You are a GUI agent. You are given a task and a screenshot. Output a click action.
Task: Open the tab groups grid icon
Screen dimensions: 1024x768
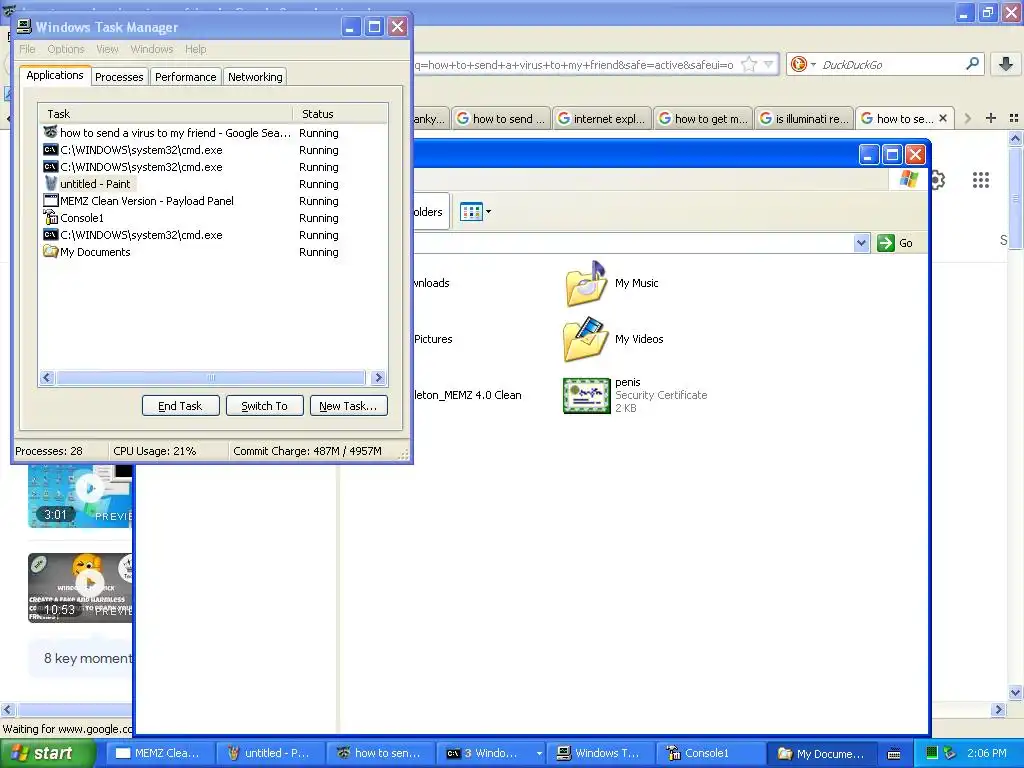[x=1014, y=118]
